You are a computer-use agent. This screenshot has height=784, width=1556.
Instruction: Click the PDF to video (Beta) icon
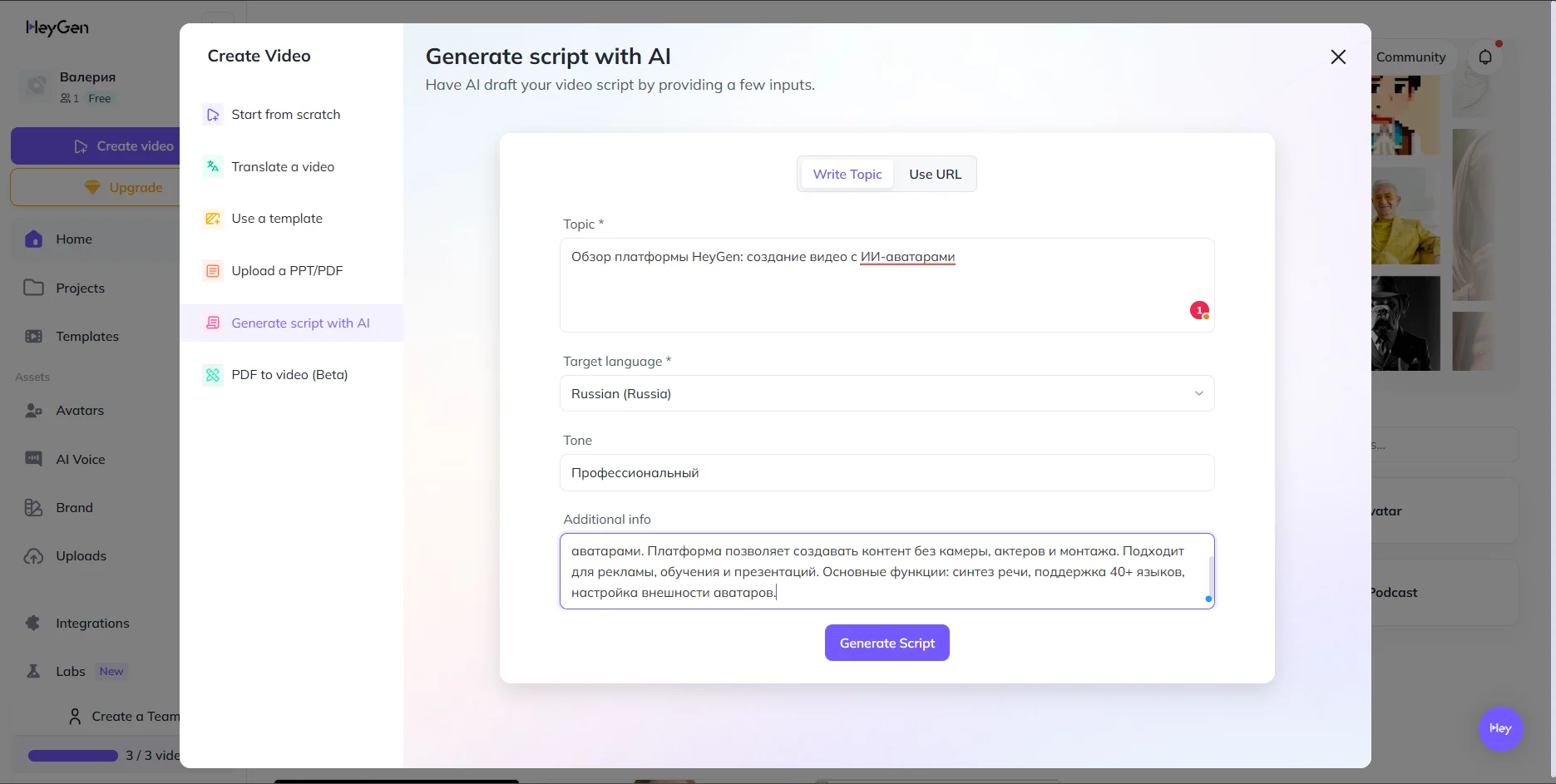click(x=213, y=375)
